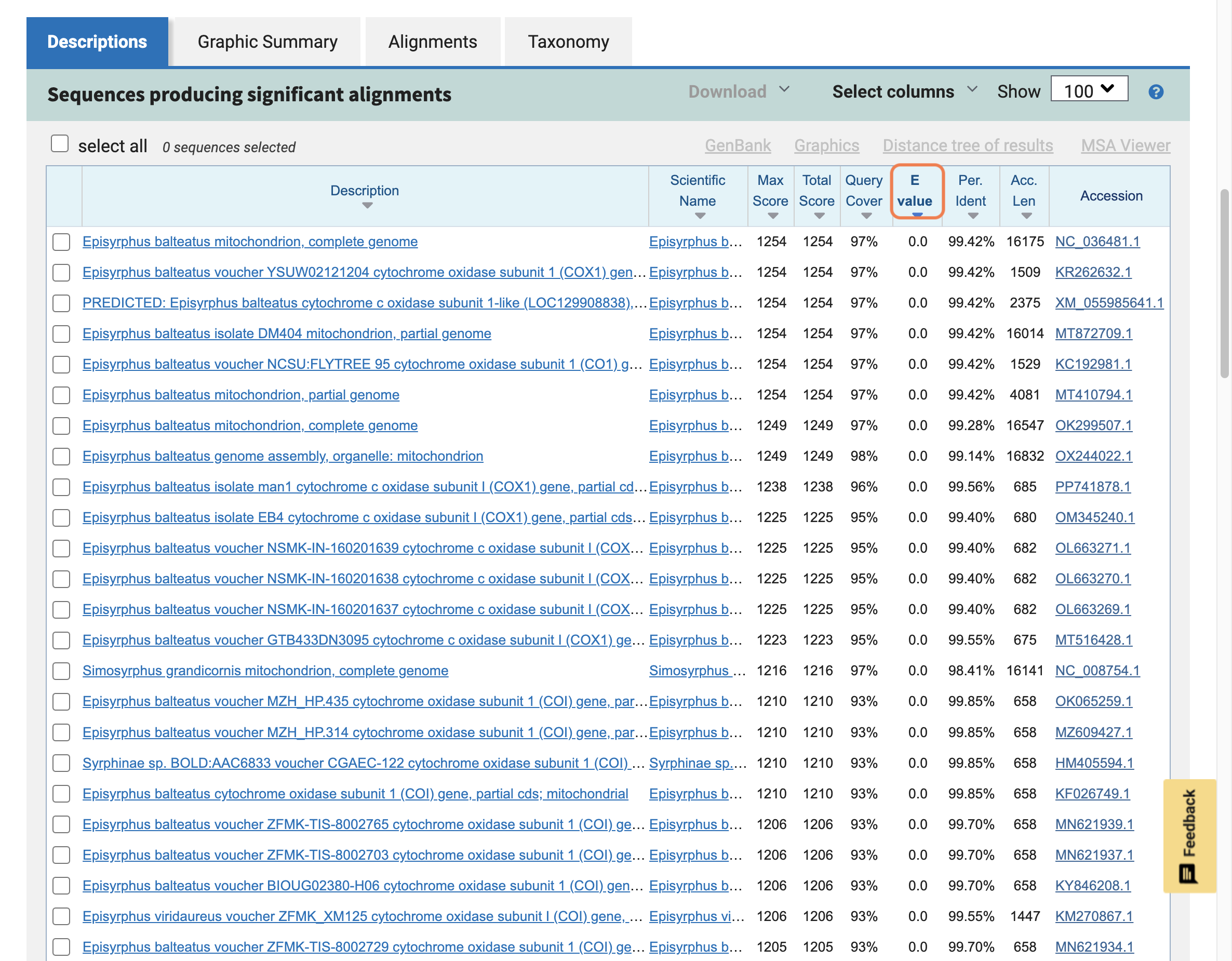Image resolution: width=1232 pixels, height=961 pixels.
Task: Sort by Max Score column arrow
Action: (773, 216)
